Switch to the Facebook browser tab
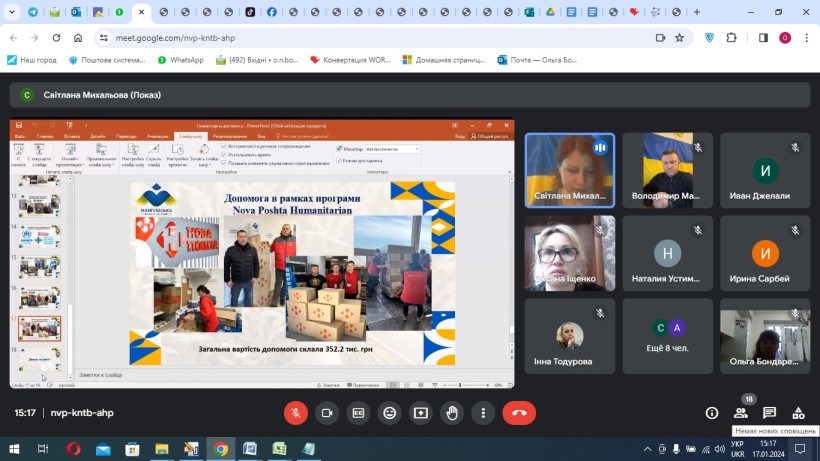 click(272, 12)
